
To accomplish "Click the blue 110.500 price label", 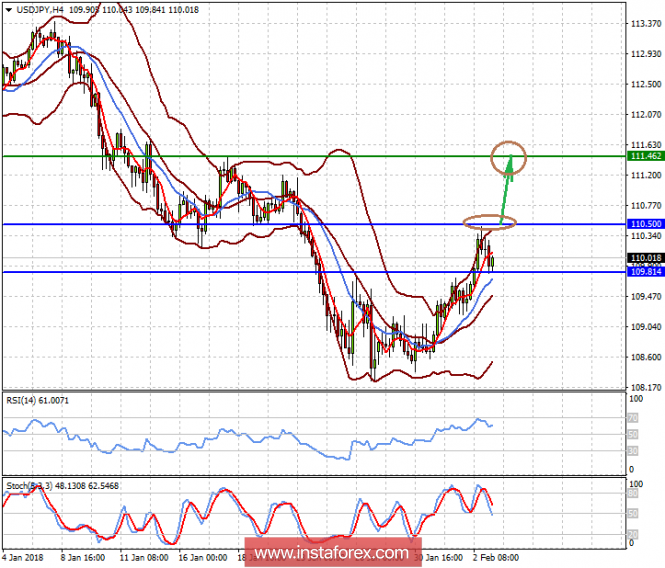I will point(644,225).
